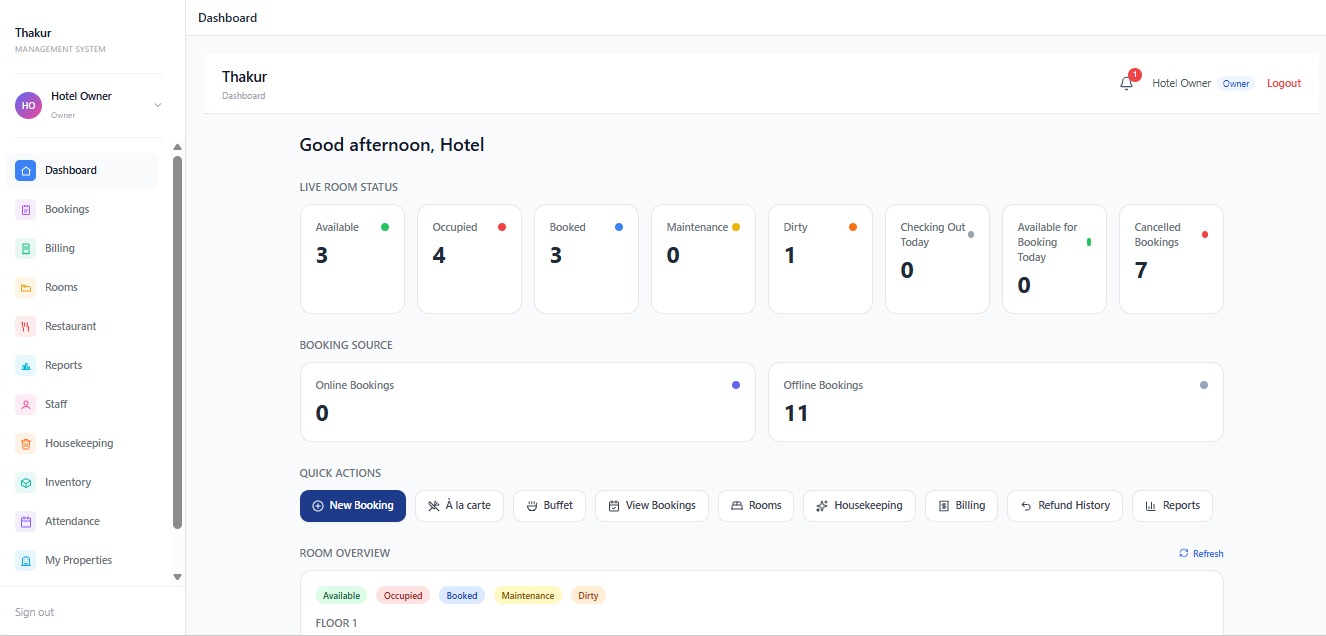Image resolution: width=1326 pixels, height=636 pixels.
Task: Click the Staff person icon
Action: (x=26, y=405)
